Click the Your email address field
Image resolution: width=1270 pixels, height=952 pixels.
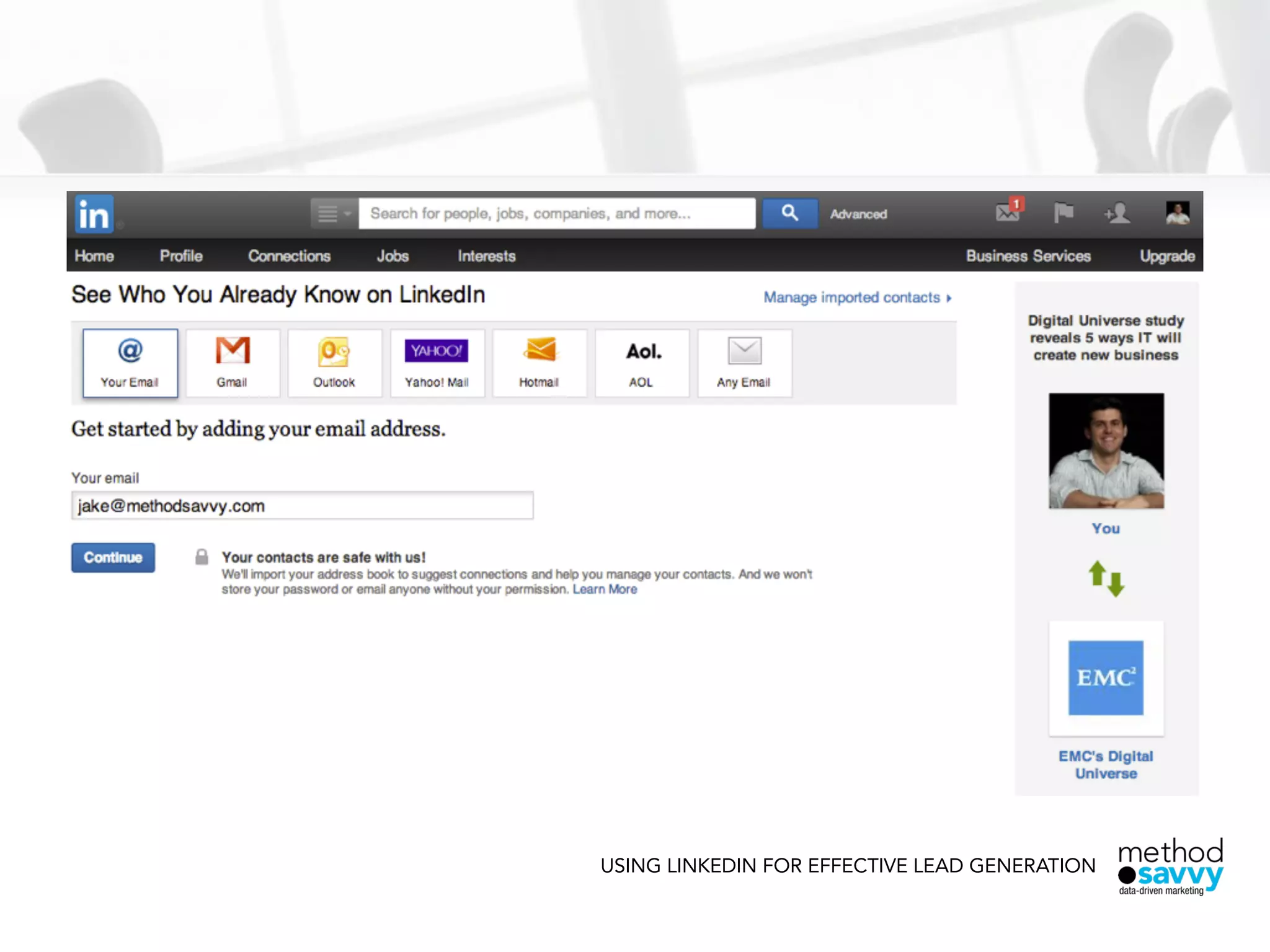tap(302, 506)
